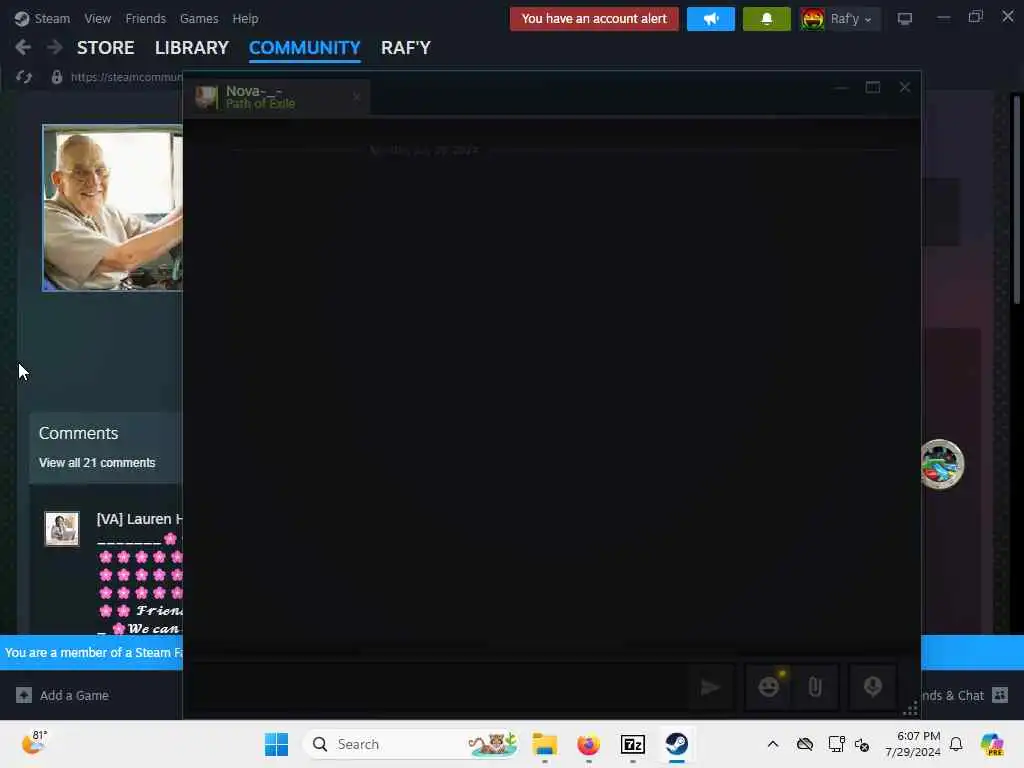
Task: Open Friends & Chat button
Action: click(965, 696)
